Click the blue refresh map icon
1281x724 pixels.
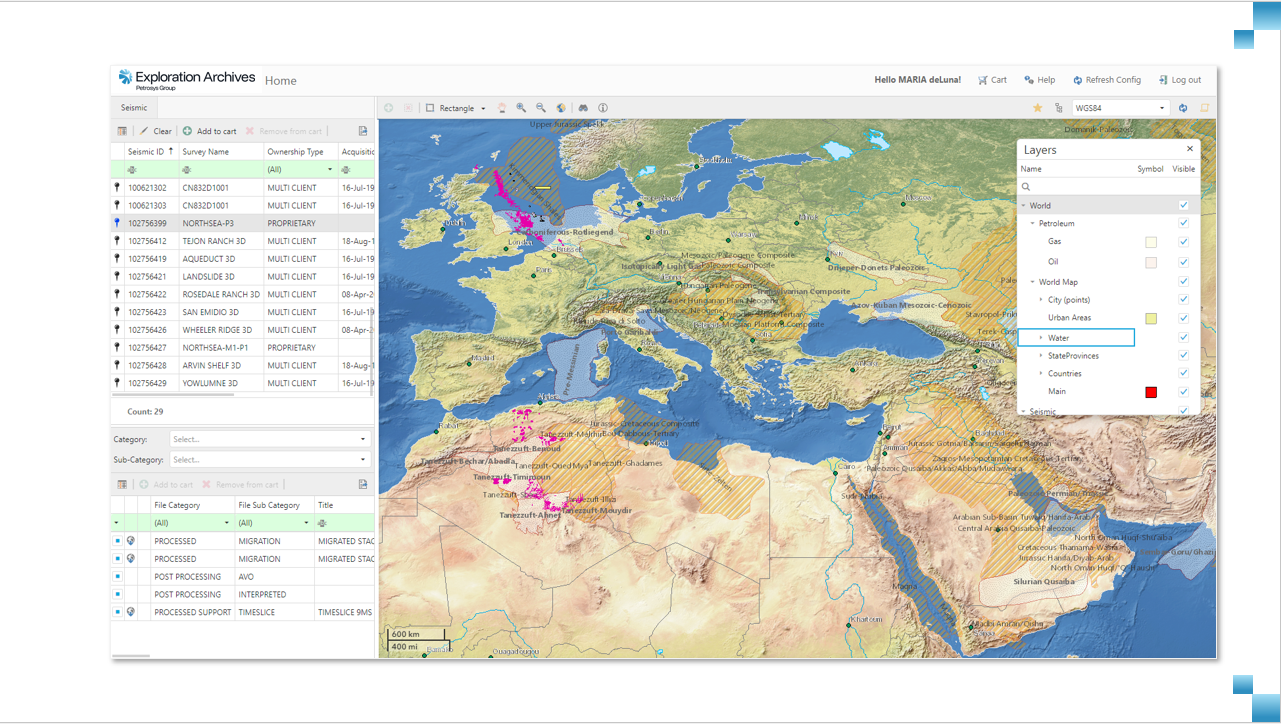[x=1183, y=108]
